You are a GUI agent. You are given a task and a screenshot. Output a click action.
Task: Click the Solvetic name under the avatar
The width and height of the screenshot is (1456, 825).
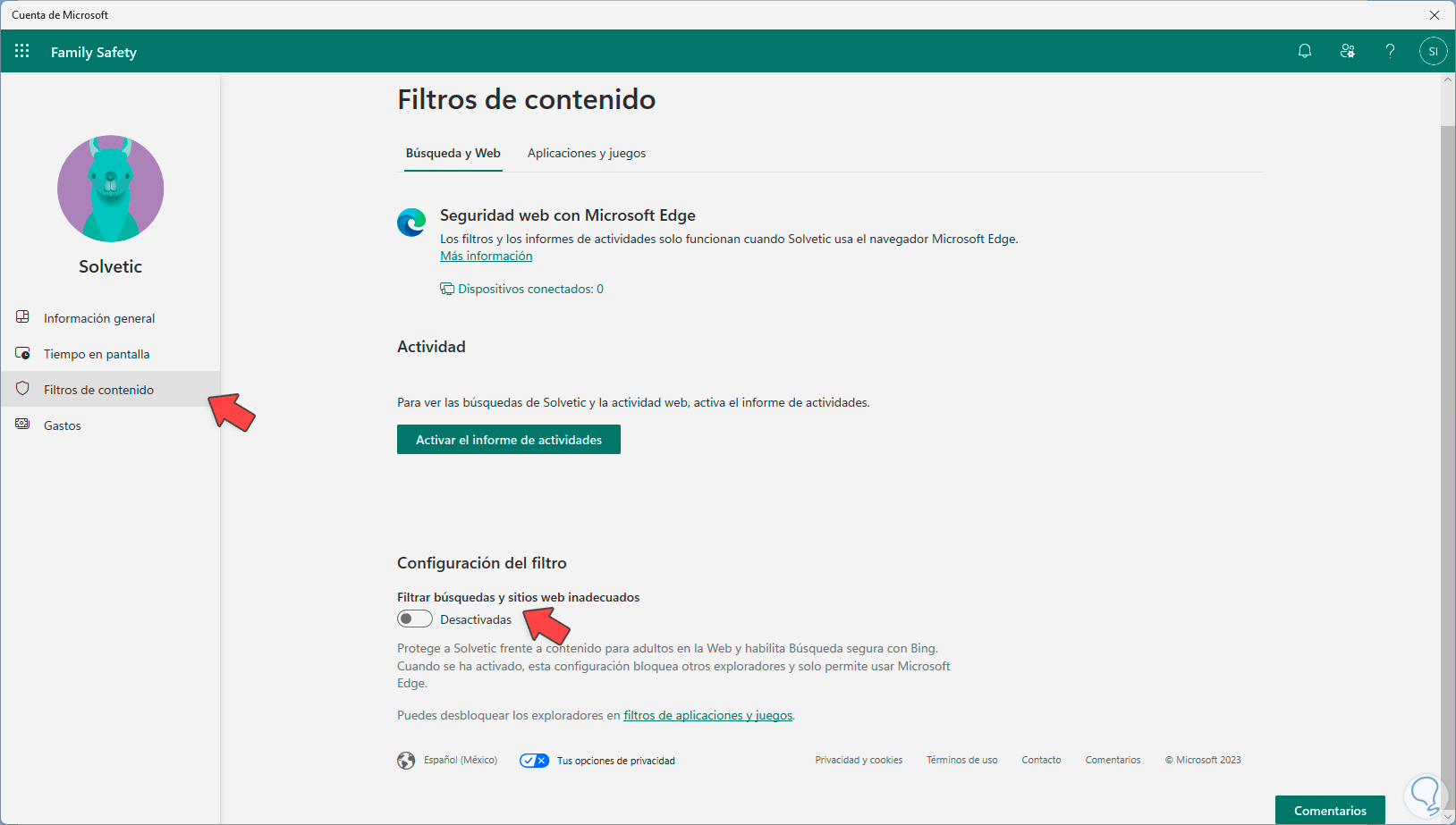pyautogui.click(x=110, y=266)
